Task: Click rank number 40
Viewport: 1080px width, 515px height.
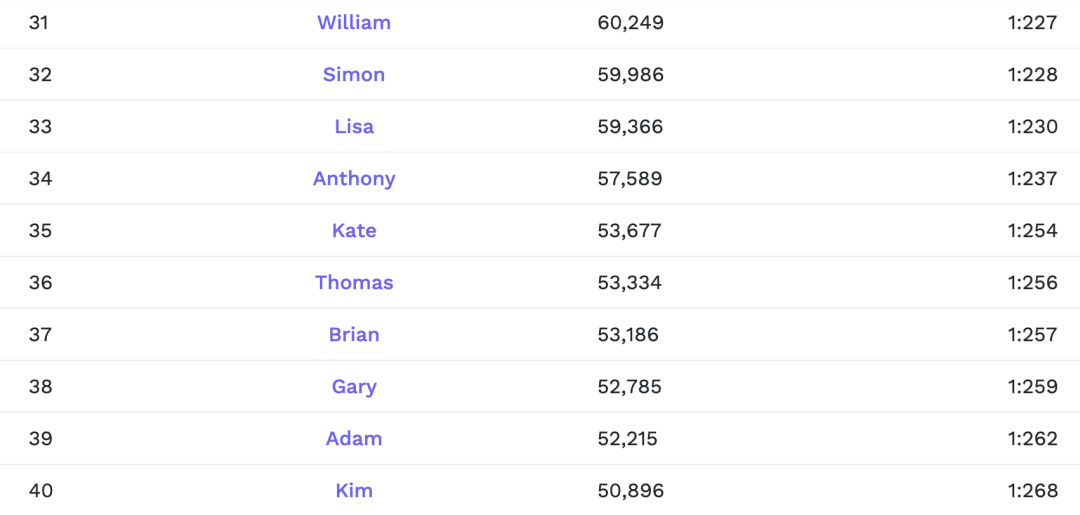Action: (40, 490)
